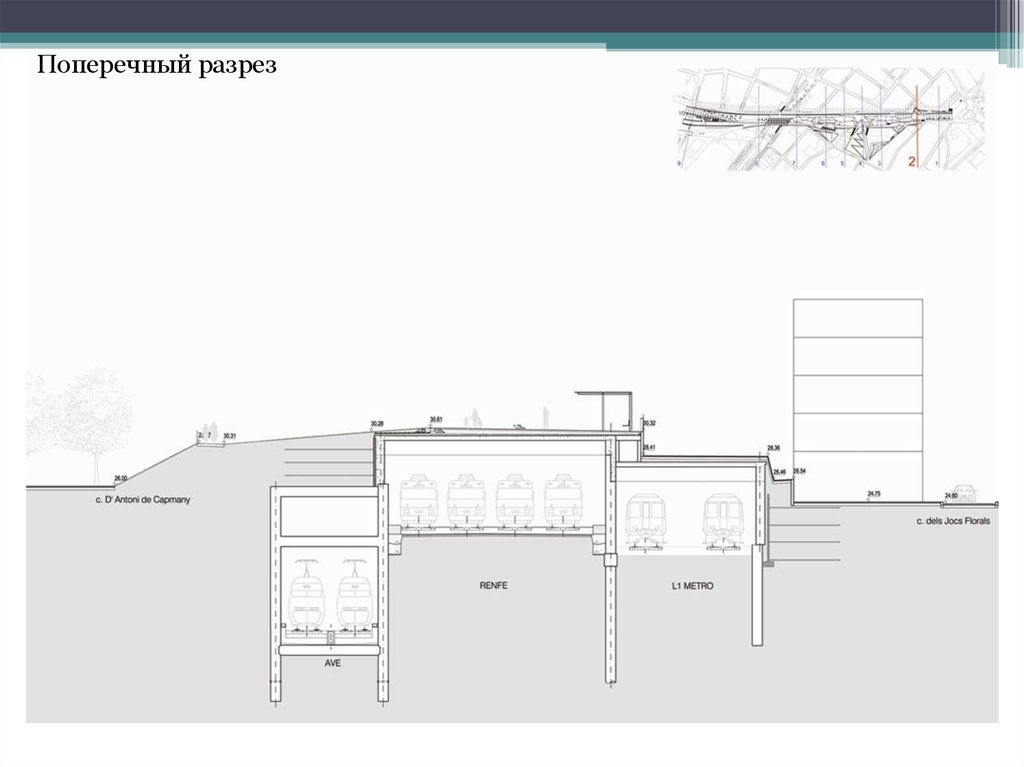Viewport: 1024px width, 767px height.
Task: Click the orange section marker number 2
Action: tap(911, 158)
